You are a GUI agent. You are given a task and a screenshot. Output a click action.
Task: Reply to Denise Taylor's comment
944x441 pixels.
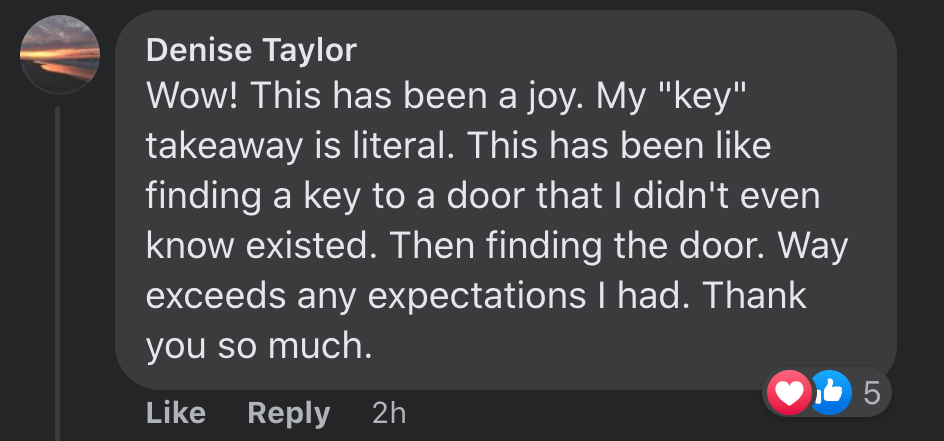pos(288,413)
